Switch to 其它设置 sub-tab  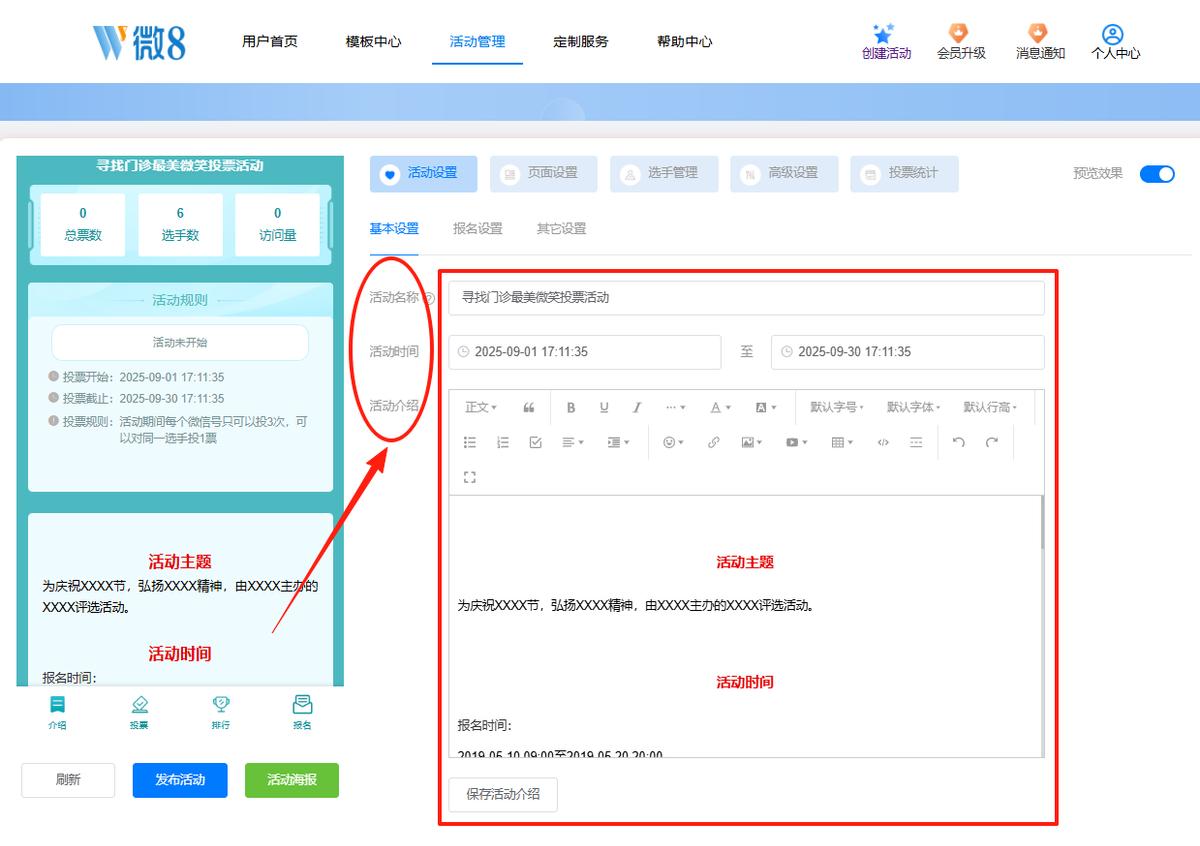561,229
